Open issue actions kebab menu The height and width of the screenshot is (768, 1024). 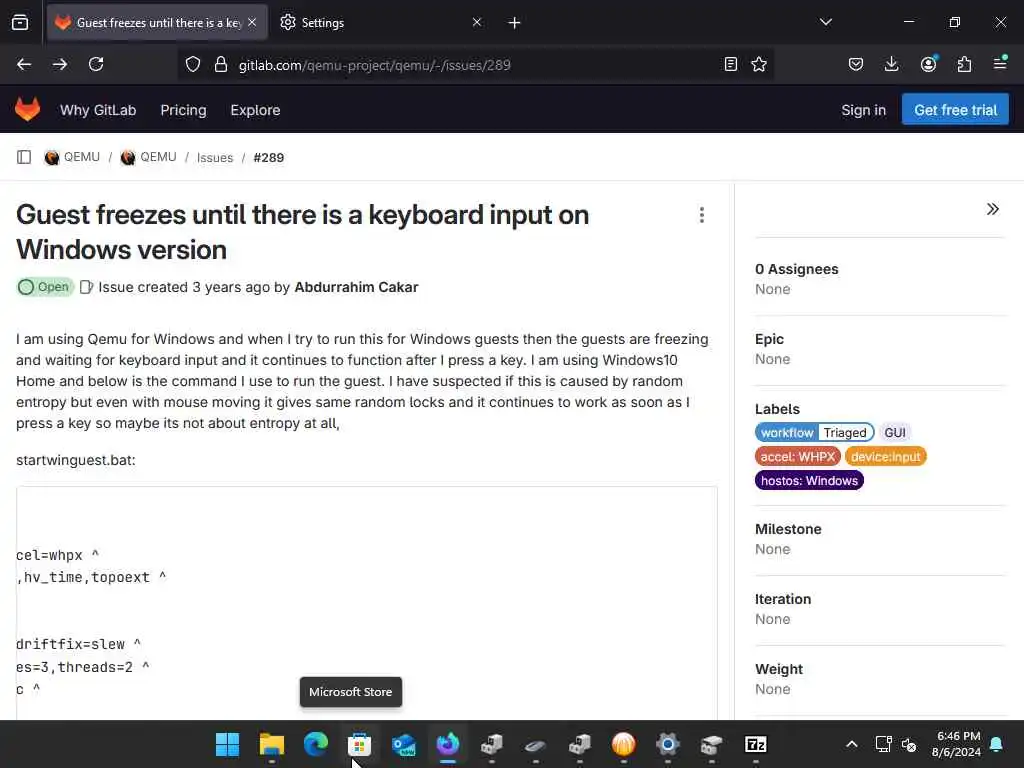(701, 215)
